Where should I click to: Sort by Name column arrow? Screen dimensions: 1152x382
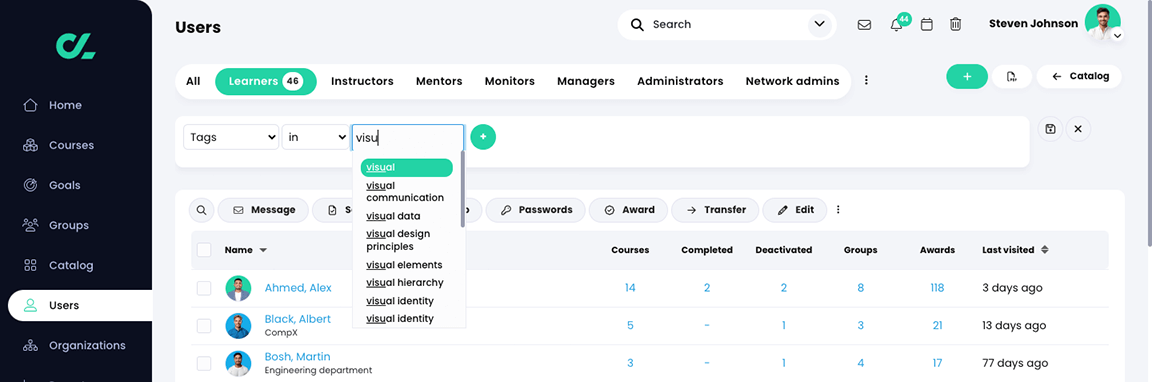[x=263, y=251]
